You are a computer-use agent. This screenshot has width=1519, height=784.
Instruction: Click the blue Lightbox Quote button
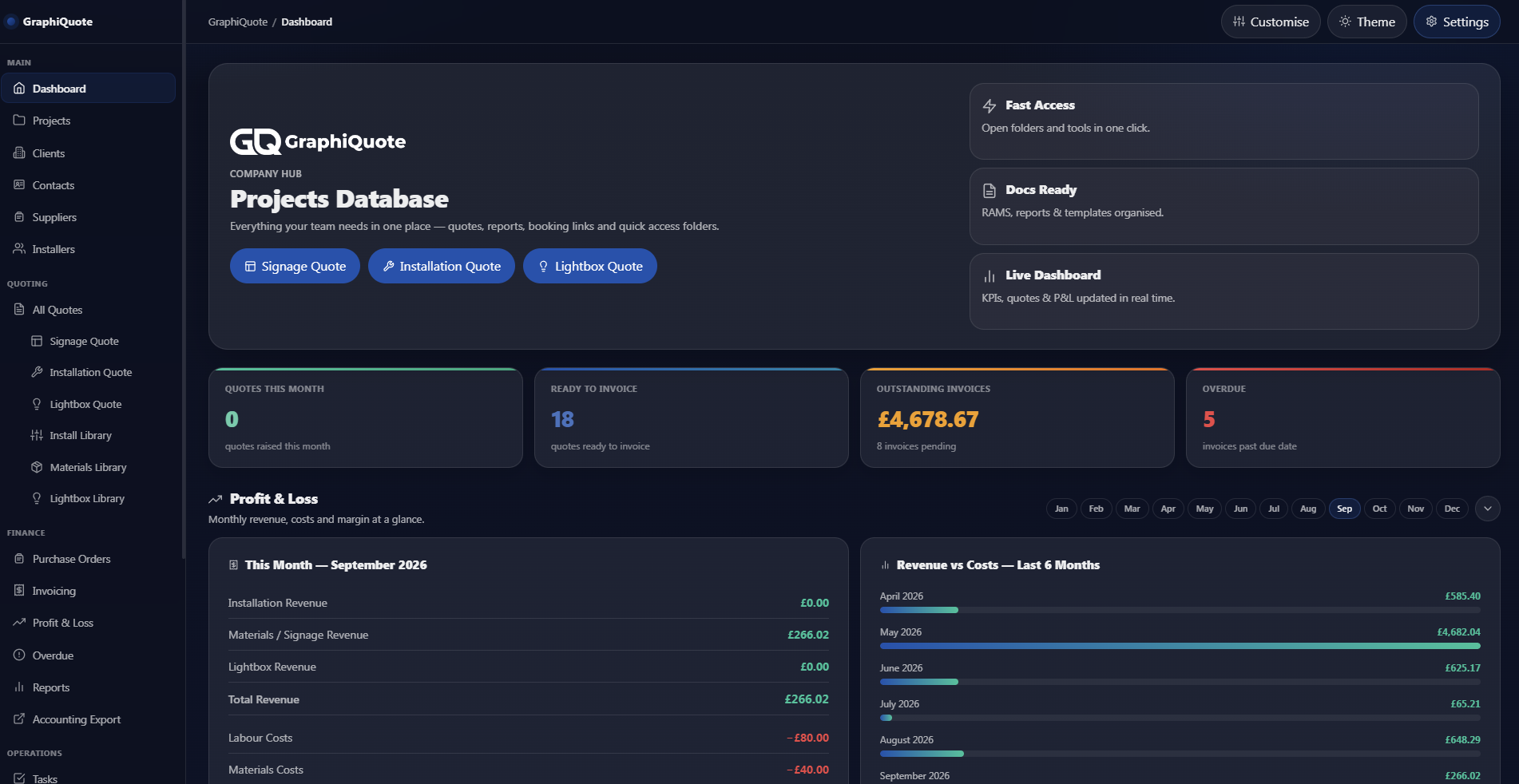(x=590, y=266)
